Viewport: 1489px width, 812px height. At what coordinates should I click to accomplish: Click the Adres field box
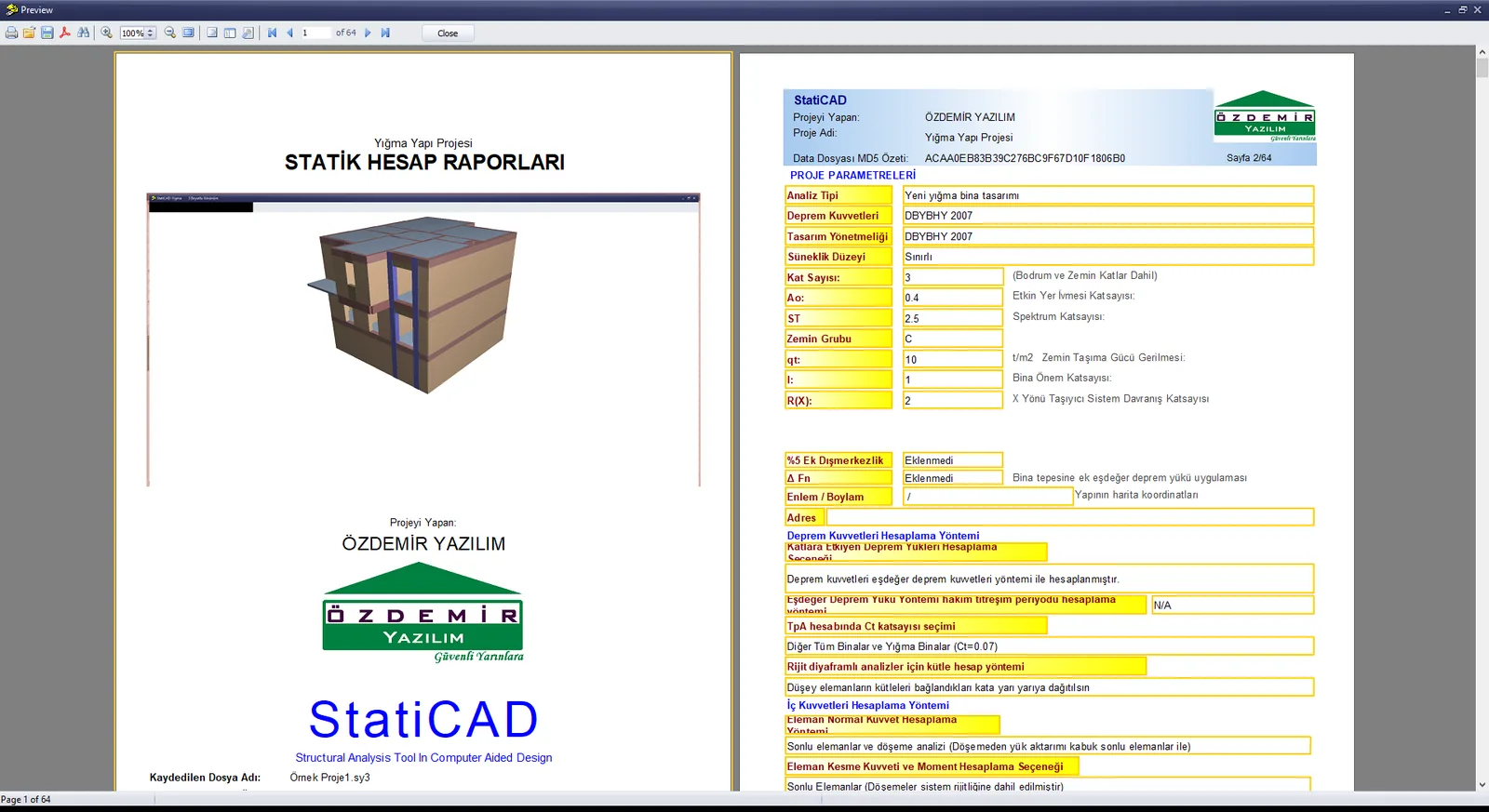pyautogui.click(x=1069, y=517)
